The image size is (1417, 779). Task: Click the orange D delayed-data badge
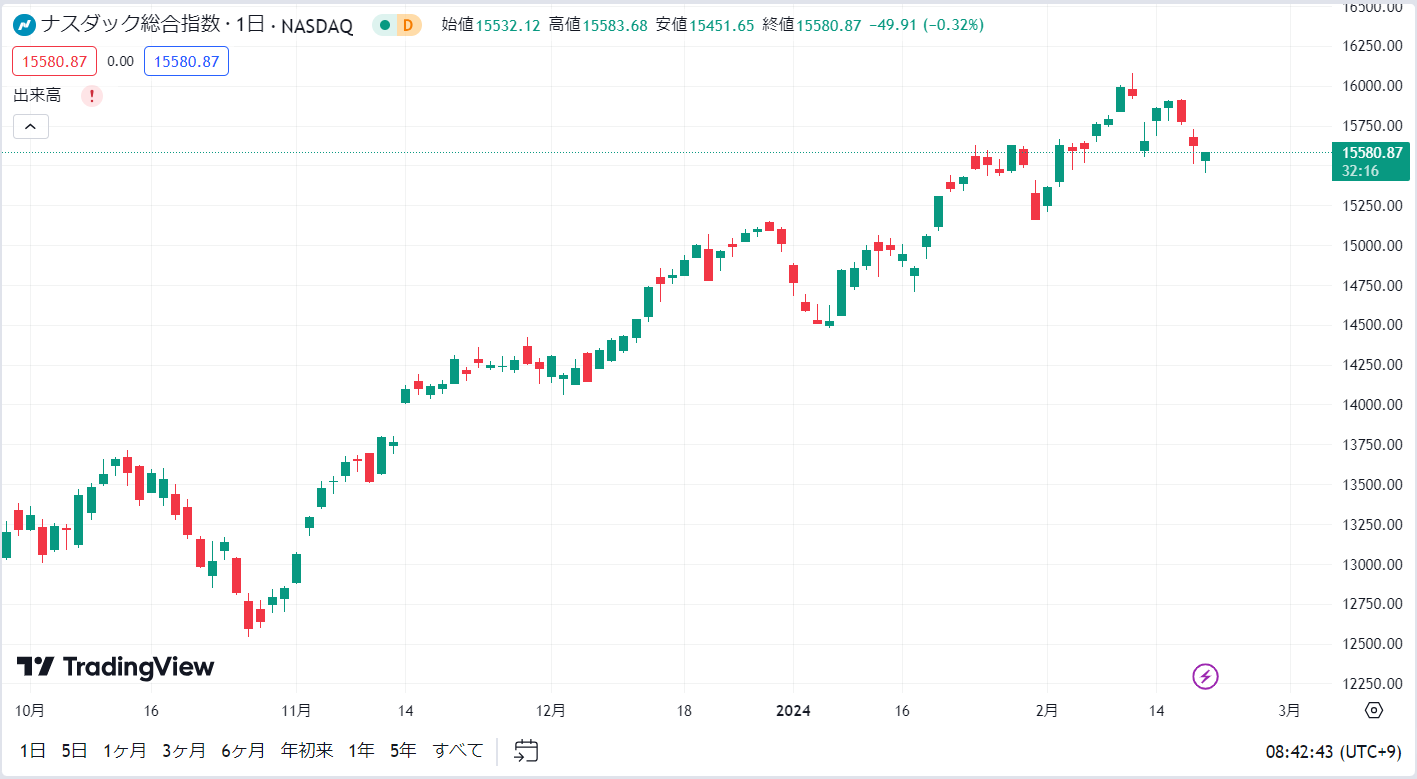pyautogui.click(x=409, y=25)
